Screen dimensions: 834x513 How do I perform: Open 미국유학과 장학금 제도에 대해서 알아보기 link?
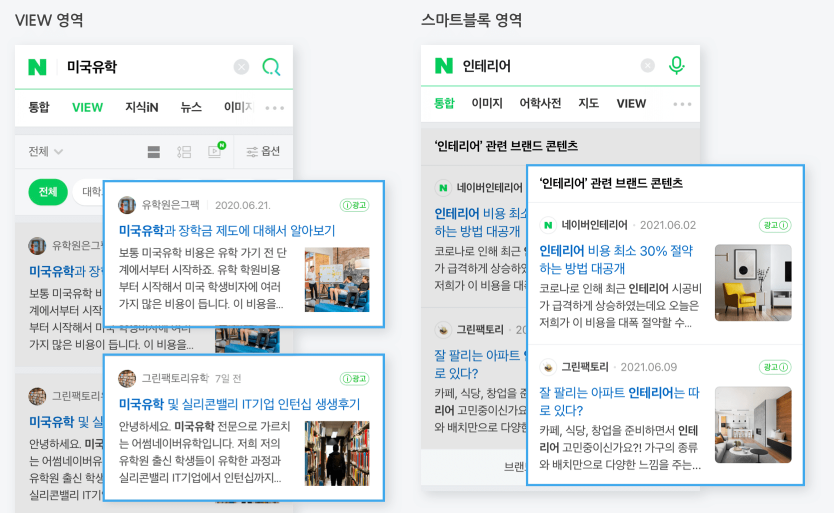tap(227, 230)
